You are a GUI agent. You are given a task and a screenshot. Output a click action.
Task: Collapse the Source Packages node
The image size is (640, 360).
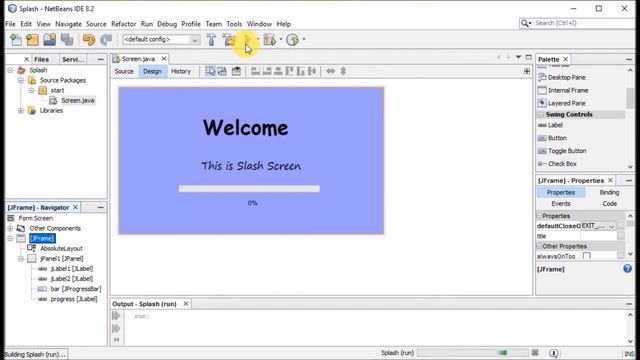coord(21,80)
